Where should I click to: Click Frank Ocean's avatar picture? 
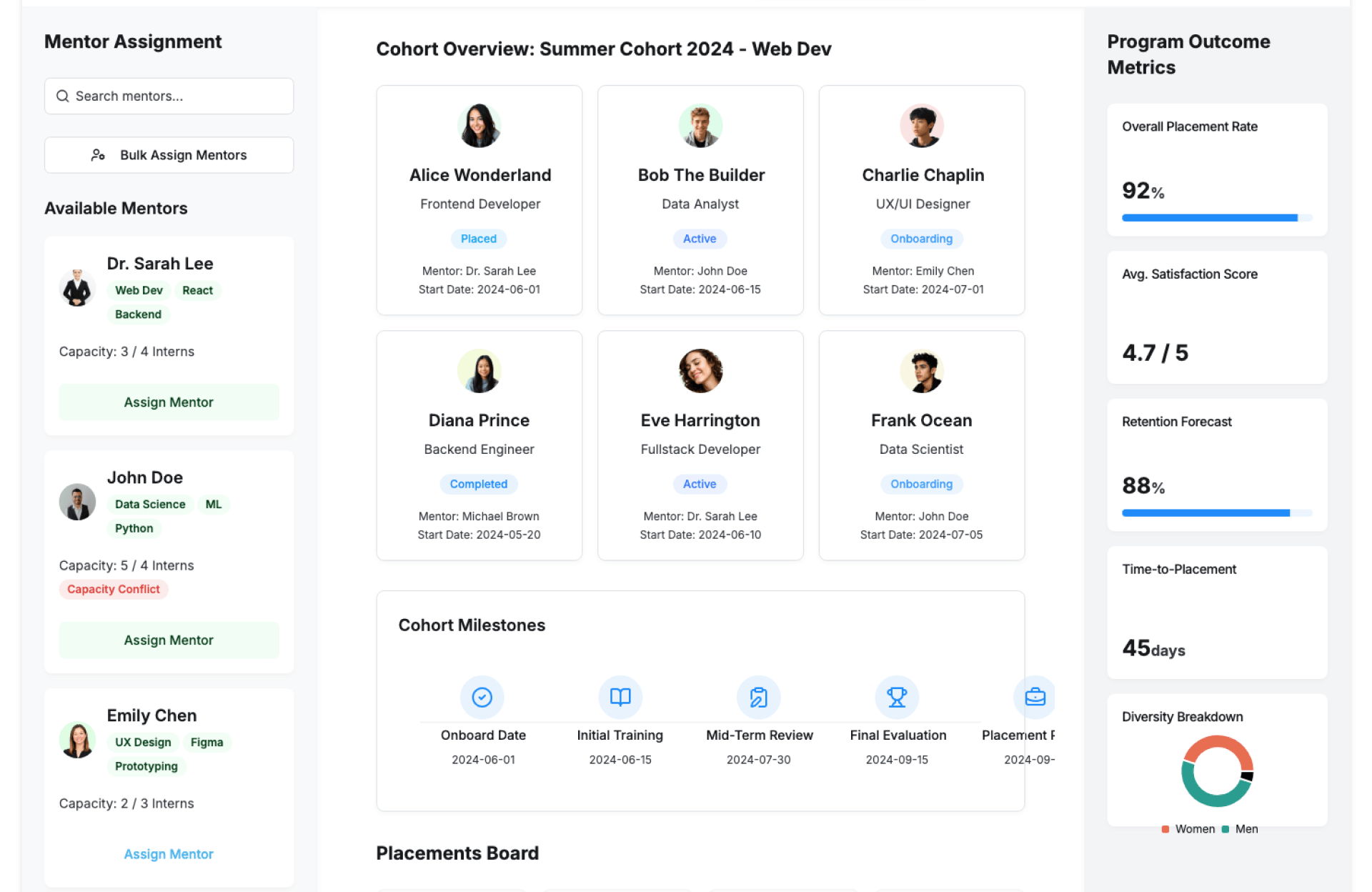[921, 371]
